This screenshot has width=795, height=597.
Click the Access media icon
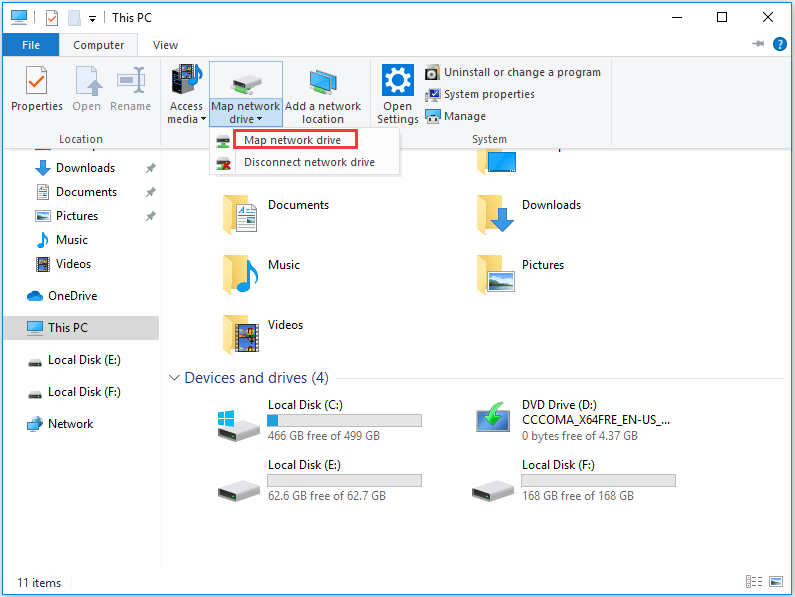click(187, 79)
